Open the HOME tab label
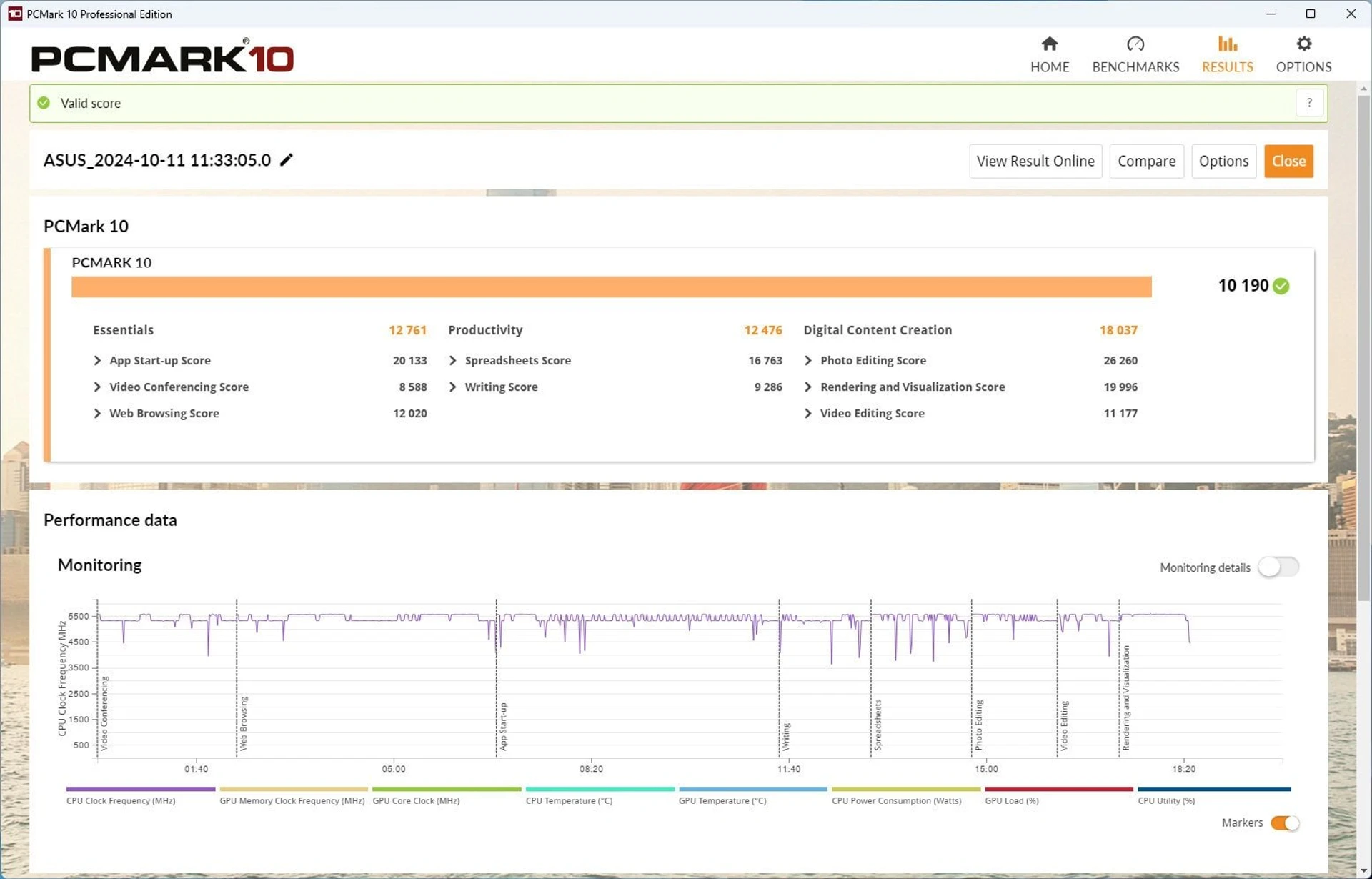This screenshot has height=879, width=1372. click(1049, 67)
